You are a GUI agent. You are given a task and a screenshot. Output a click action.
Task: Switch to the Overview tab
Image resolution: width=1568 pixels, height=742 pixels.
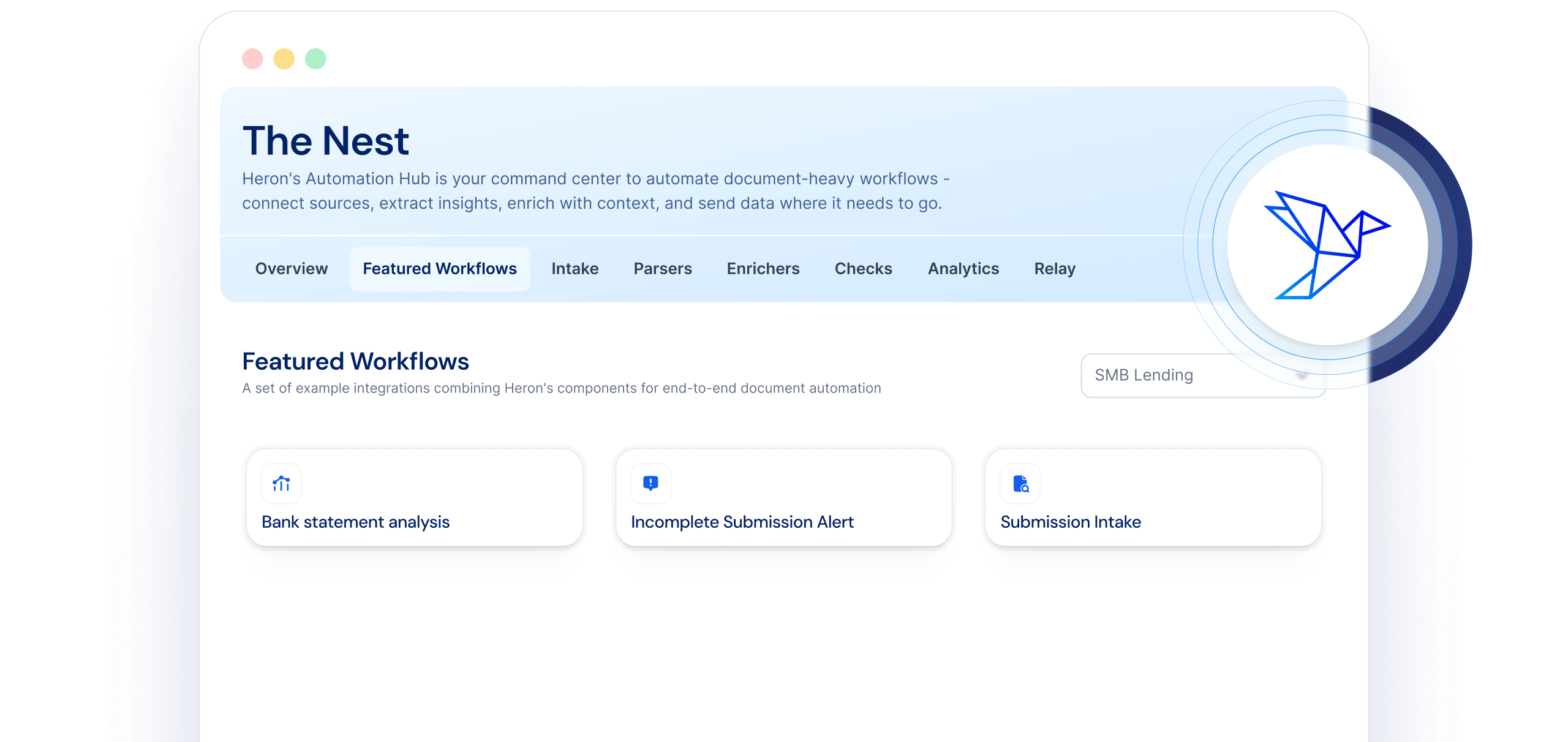point(292,269)
